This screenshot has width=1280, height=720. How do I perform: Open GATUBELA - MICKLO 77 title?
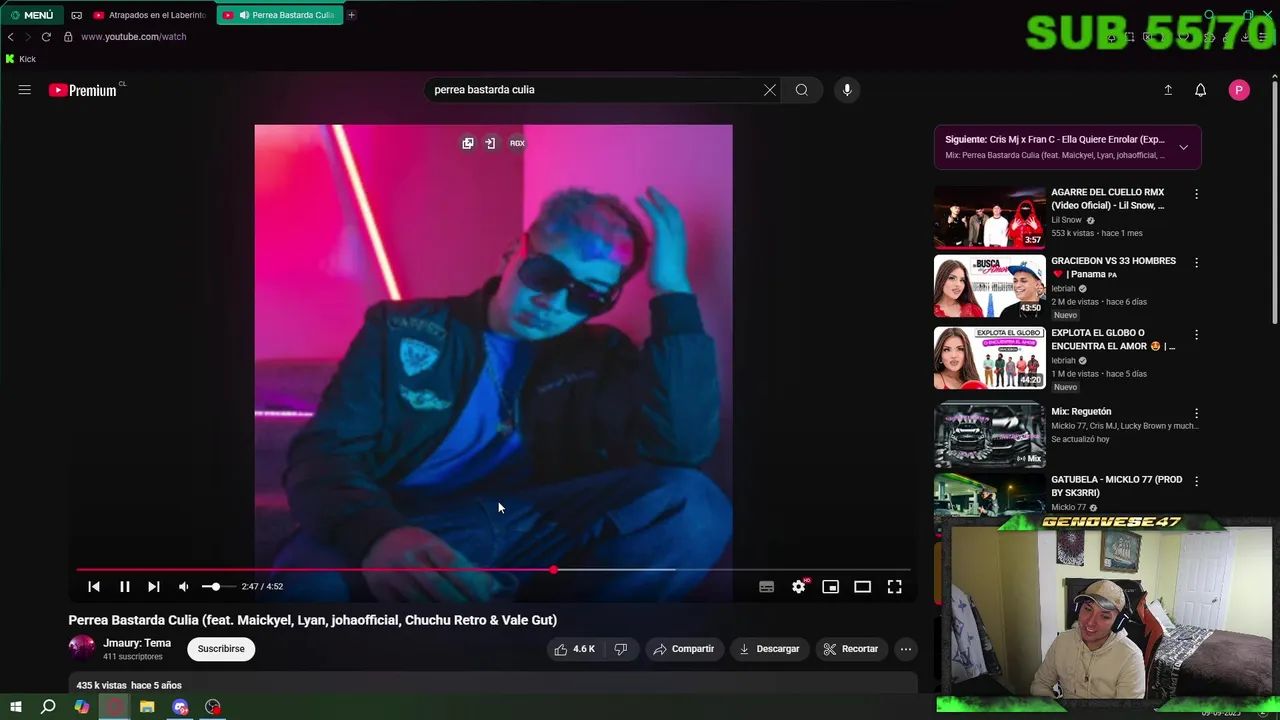pyautogui.click(x=1116, y=486)
